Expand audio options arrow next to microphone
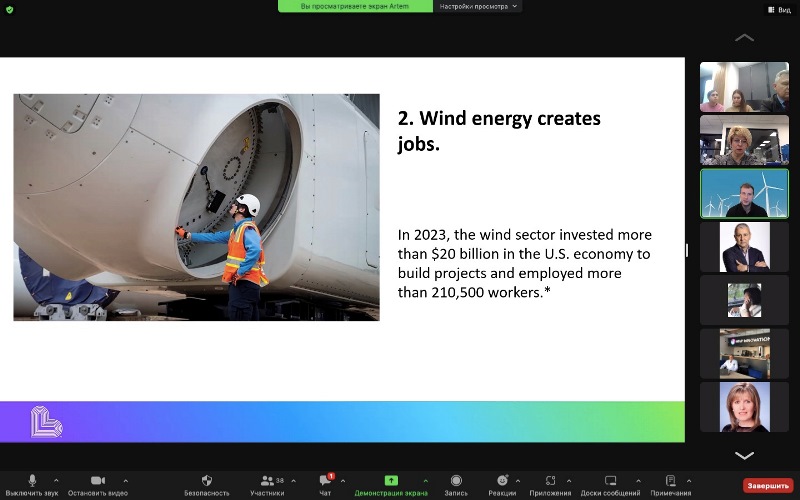This screenshot has height=500, width=800. 56,481
